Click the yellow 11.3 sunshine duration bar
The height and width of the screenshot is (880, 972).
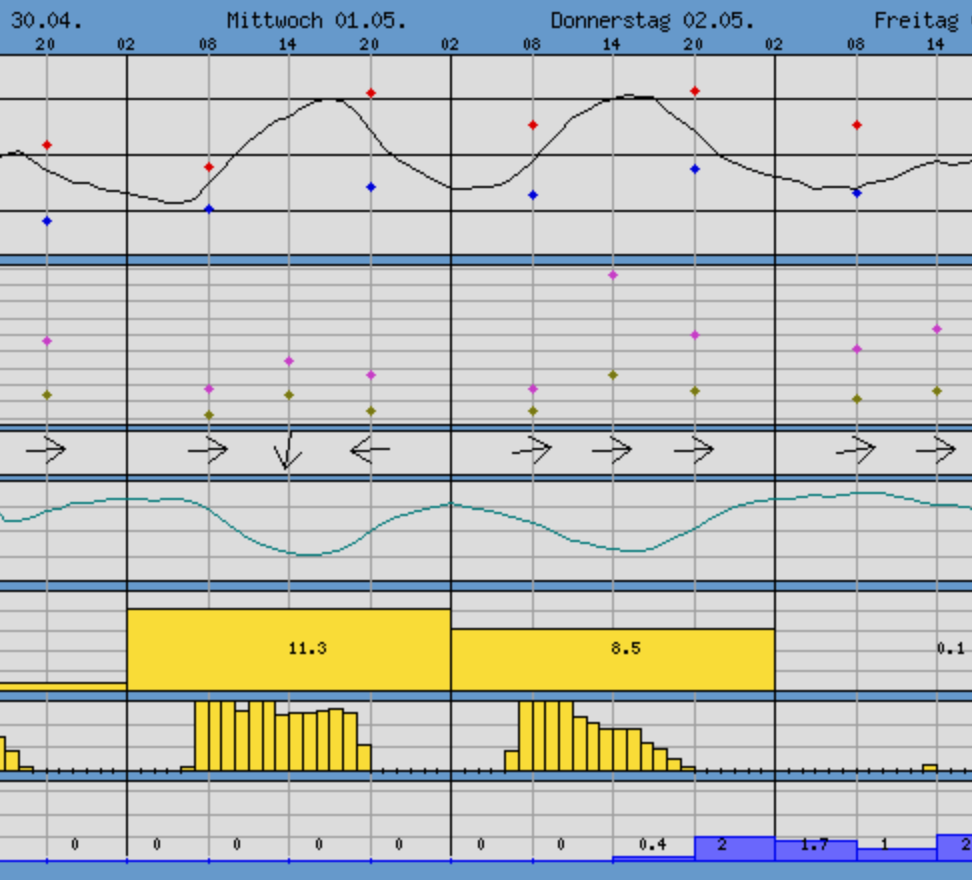point(289,649)
